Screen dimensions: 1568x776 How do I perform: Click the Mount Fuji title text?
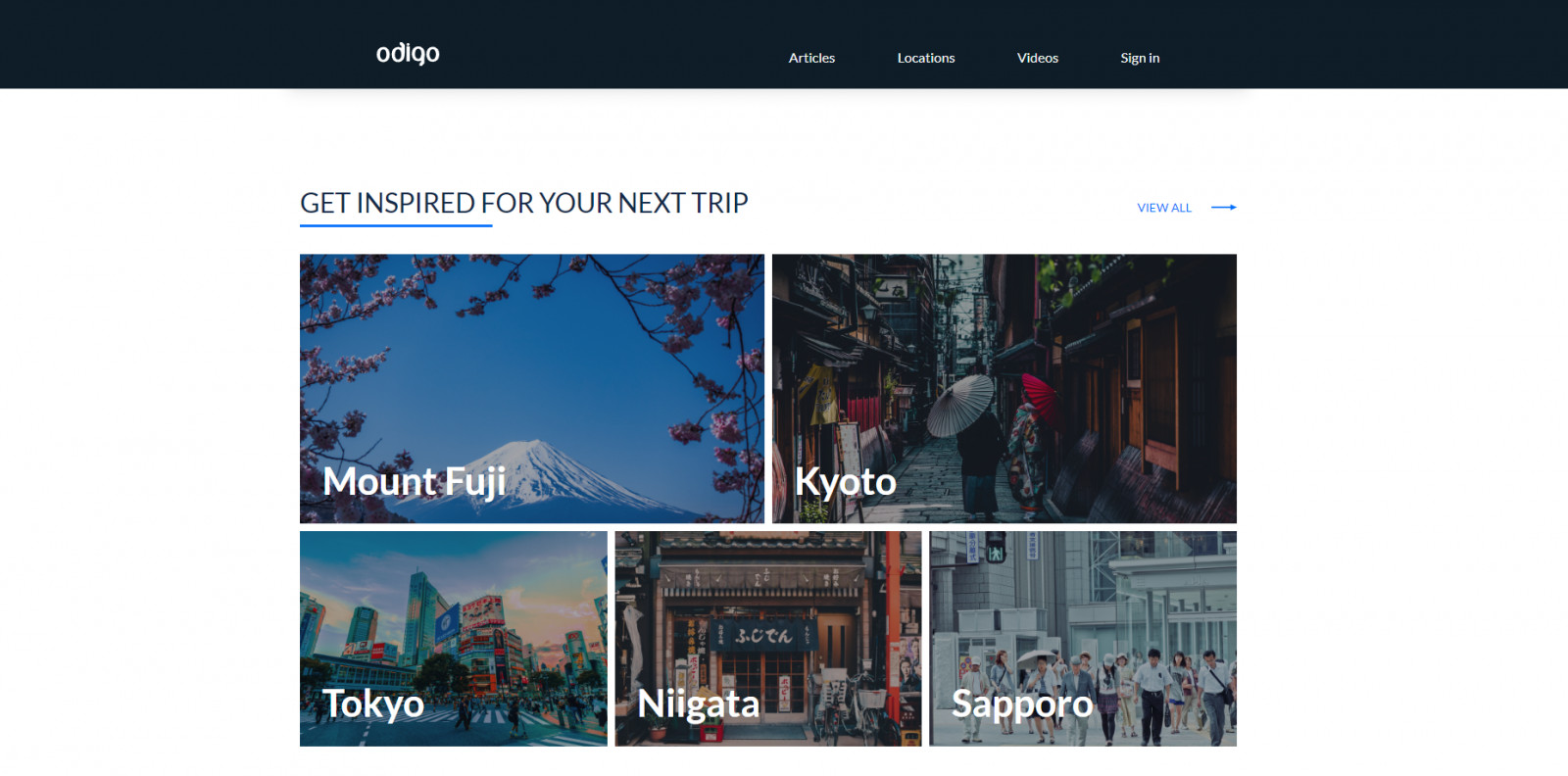[x=415, y=482]
